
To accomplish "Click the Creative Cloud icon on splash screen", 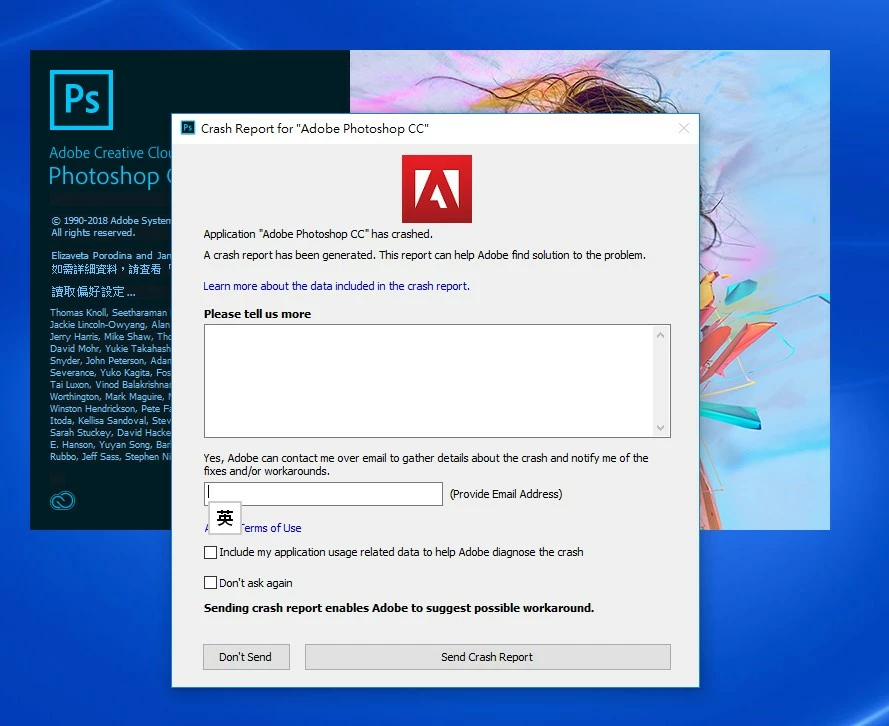I will 62,500.
